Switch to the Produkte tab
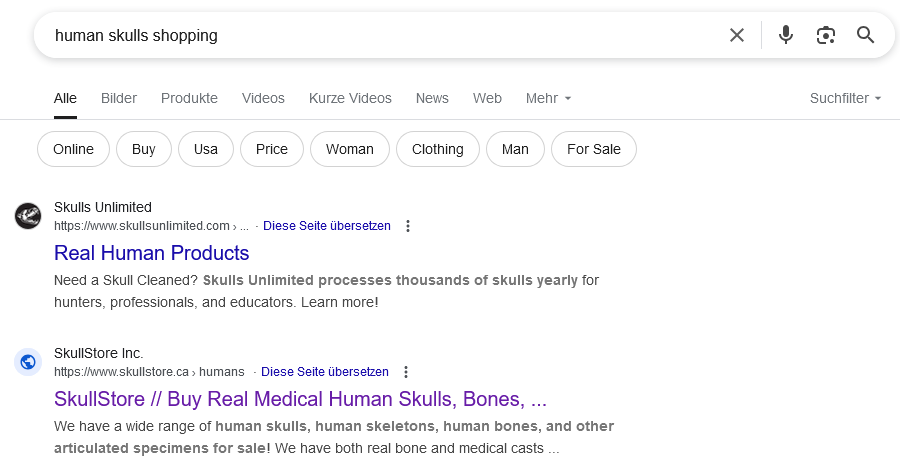Viewport: 900px width, 473px height. click(x=189, y=98)
